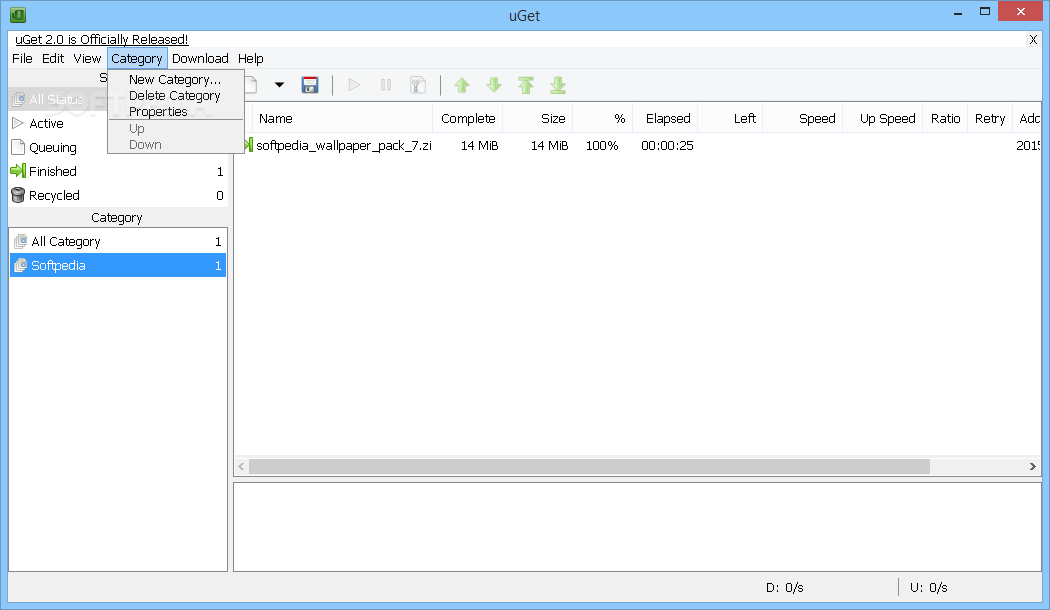Screen dimensions: 1050x610
Task: Move download down with green arrow
Action: (x=494, y=85)
